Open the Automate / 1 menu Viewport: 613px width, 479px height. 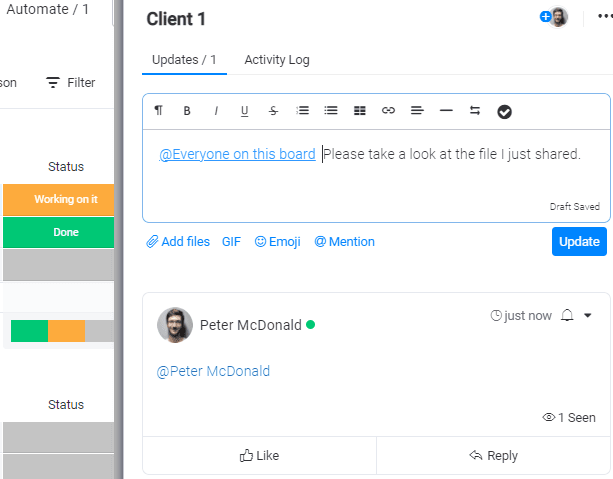click(48, 9)
